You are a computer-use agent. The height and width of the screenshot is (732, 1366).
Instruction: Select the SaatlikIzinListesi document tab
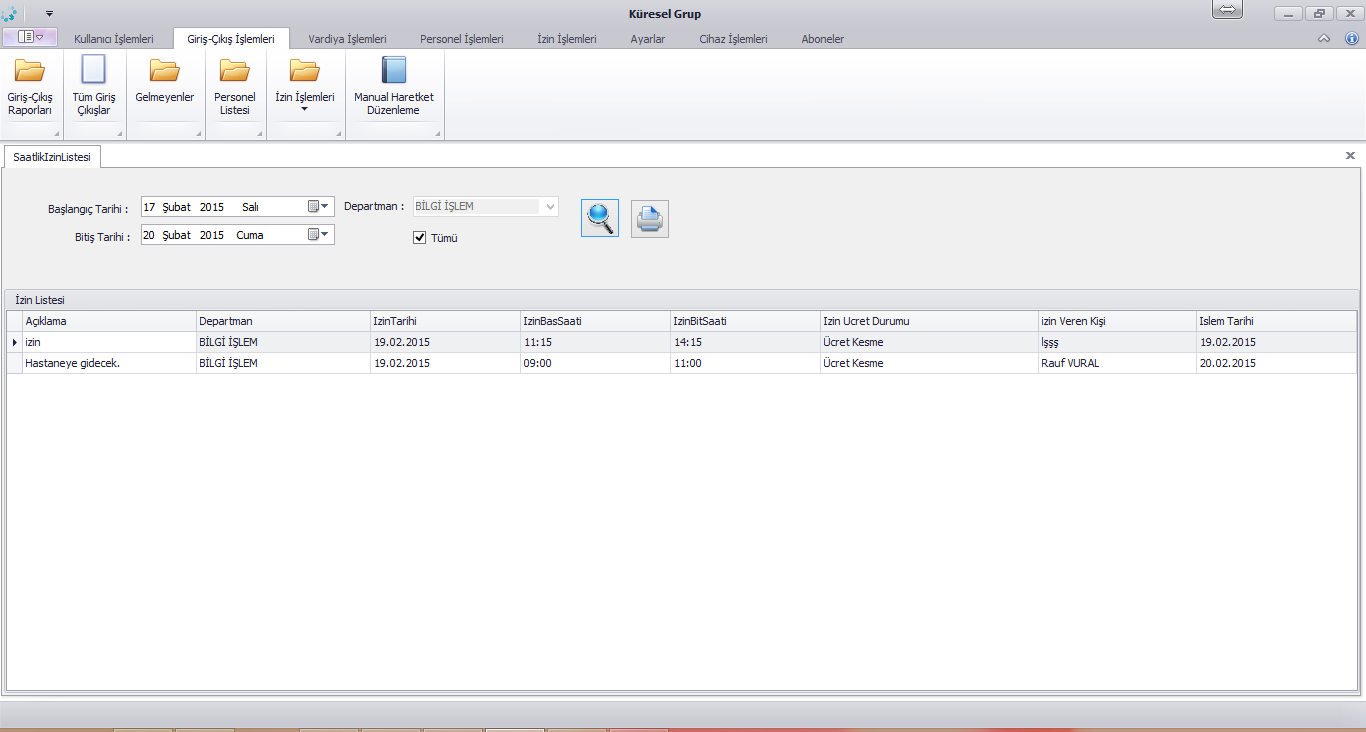(52, 157)
